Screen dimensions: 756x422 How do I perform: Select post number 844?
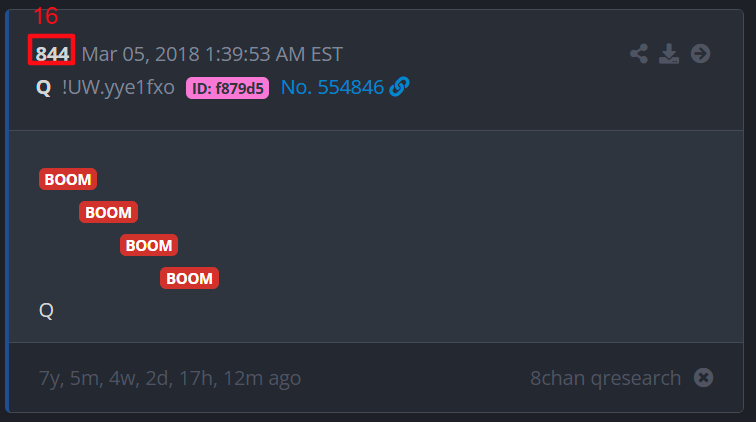click(52, 54)
